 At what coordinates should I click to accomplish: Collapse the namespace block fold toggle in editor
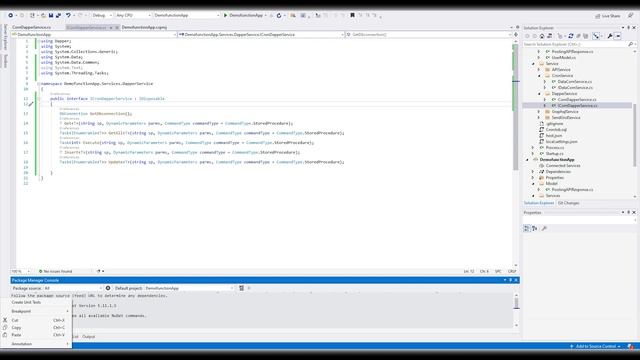point(38,84)
